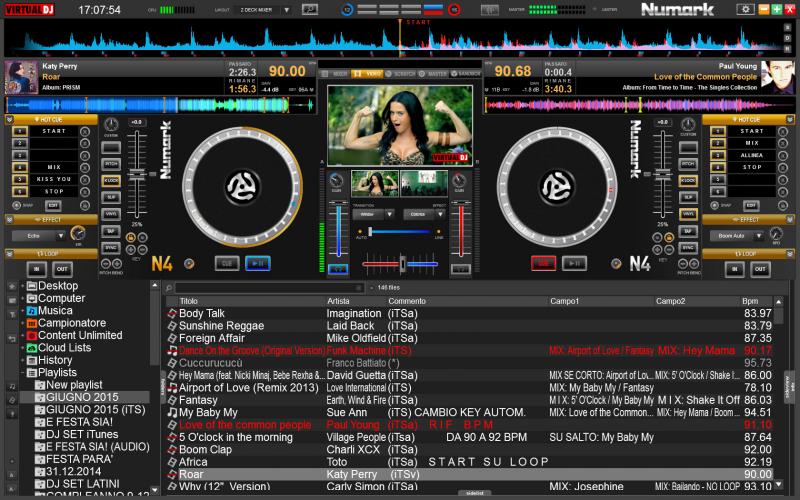Screen dimensions: 800x500
Task: Toggle VINYL mode on the right deck
Action: (686, 213)
